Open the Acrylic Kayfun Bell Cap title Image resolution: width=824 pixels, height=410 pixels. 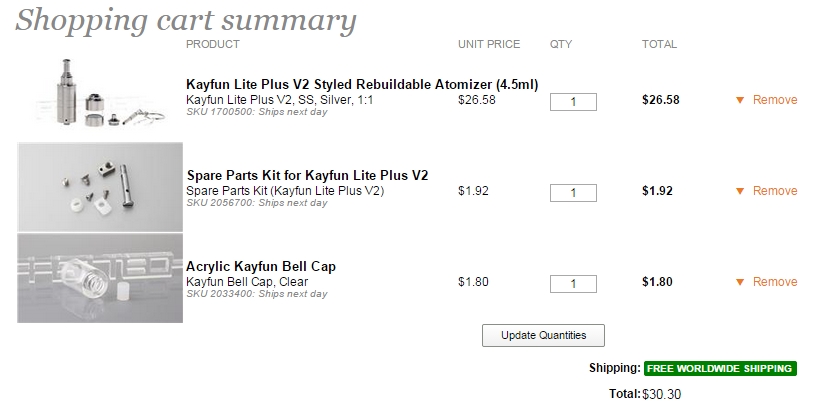[x=261, y=266]
